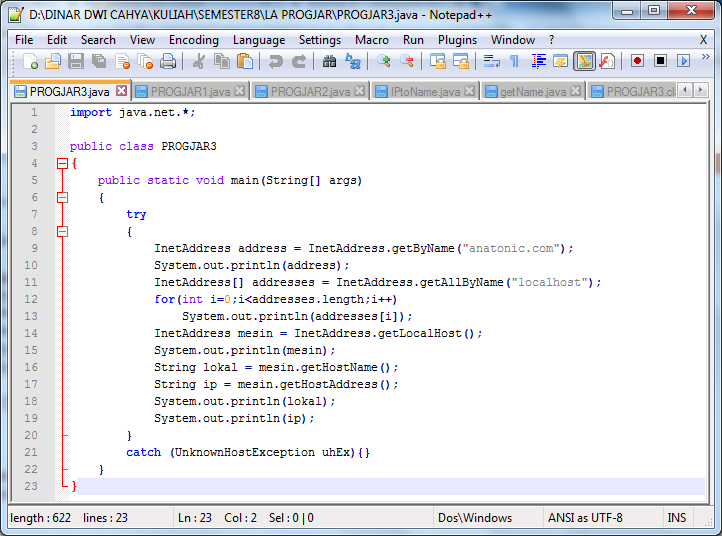Collapse main method fold marker on line 6
Viewport: 722px width, 536px height.
click(62, 198)
